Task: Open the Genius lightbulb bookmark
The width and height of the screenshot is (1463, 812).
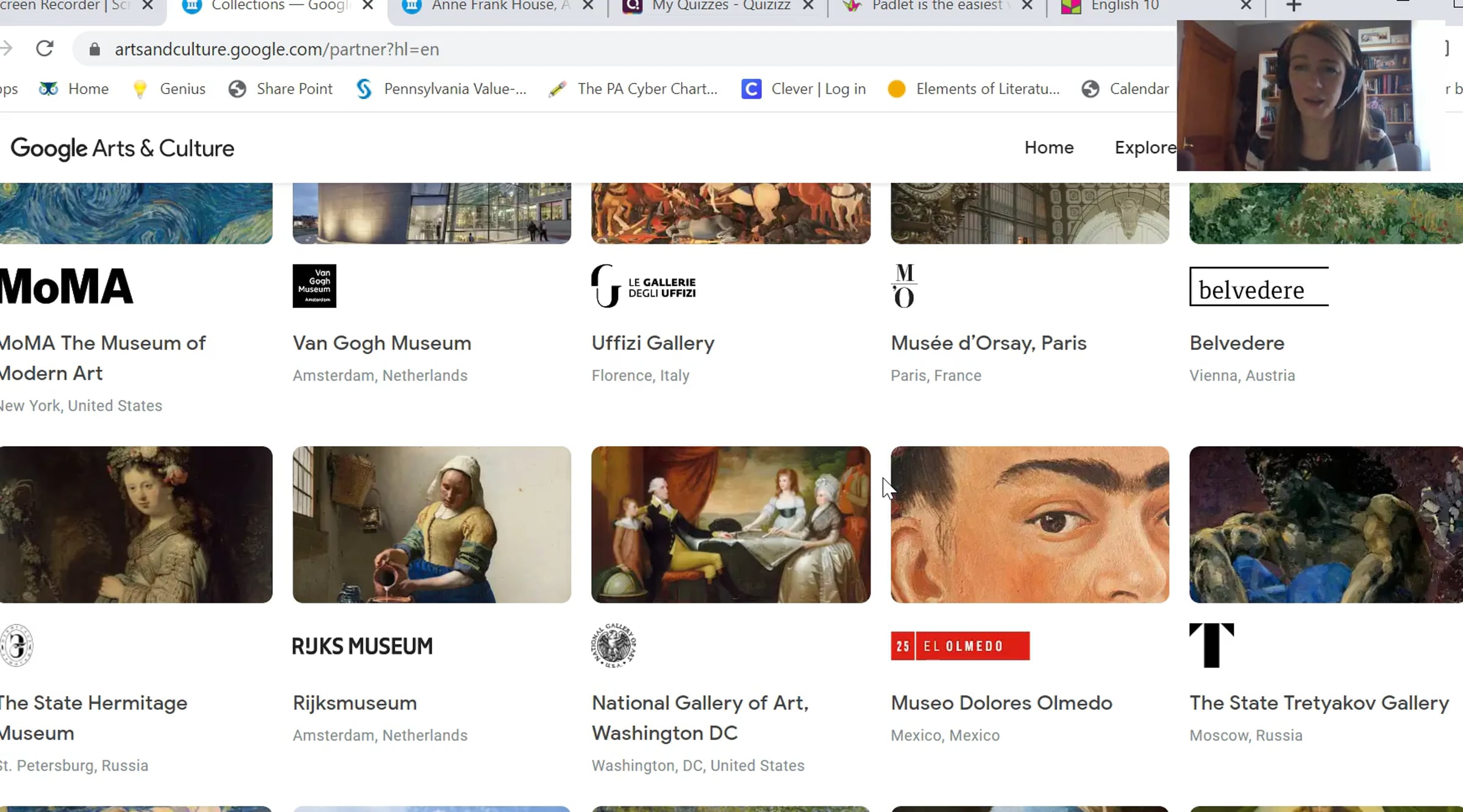Action: click(x=169, y=89)
